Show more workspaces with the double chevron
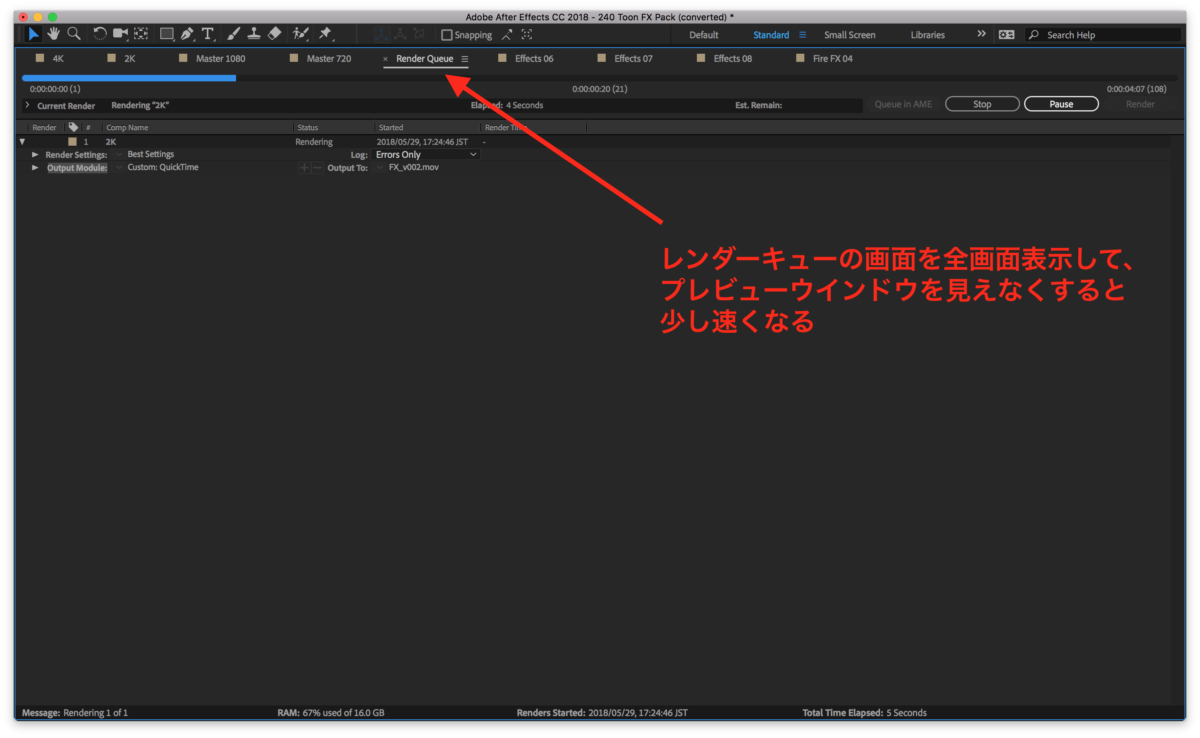This screenshot has width=1200, height=738. (981, 34)
